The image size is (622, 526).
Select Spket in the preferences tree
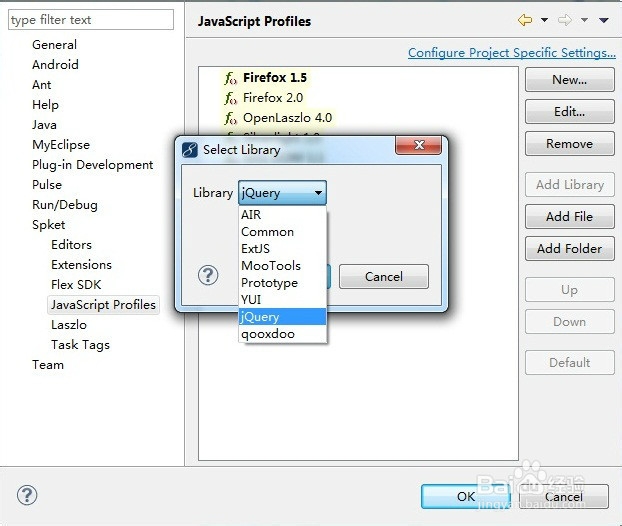tap(48, 225)
